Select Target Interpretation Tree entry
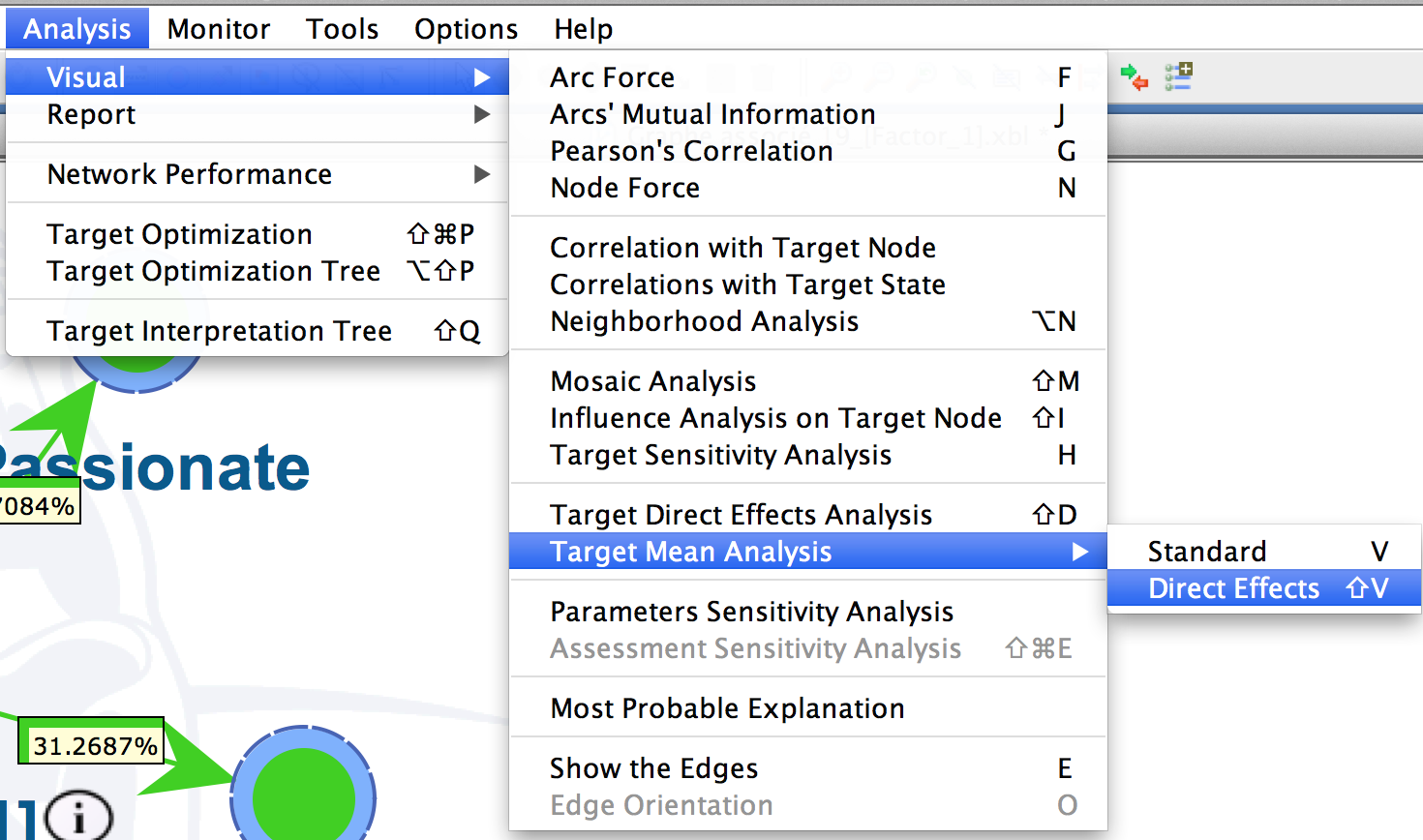This screenshot has height=840, width=1423. [257, 331]
